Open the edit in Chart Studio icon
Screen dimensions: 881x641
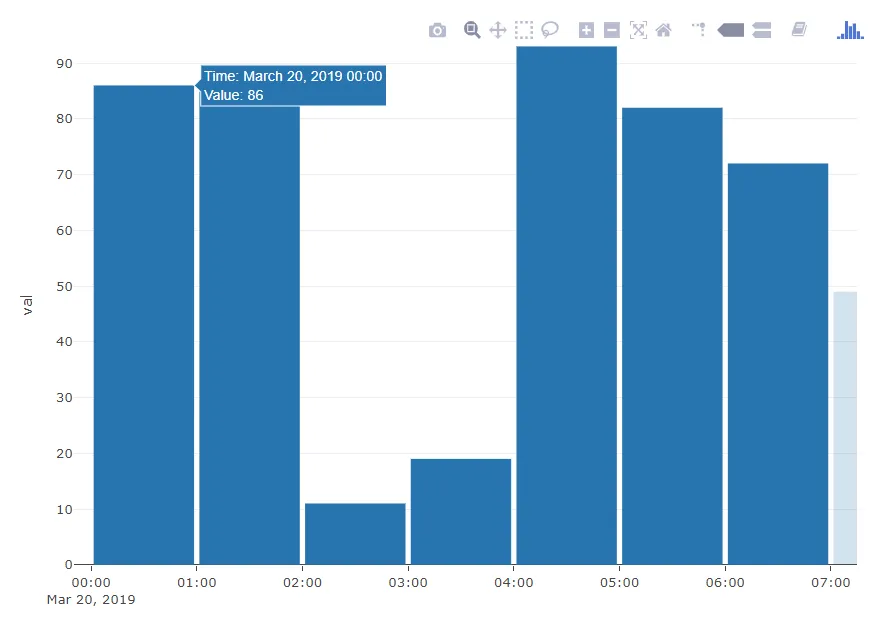click(x=800, y=29)
